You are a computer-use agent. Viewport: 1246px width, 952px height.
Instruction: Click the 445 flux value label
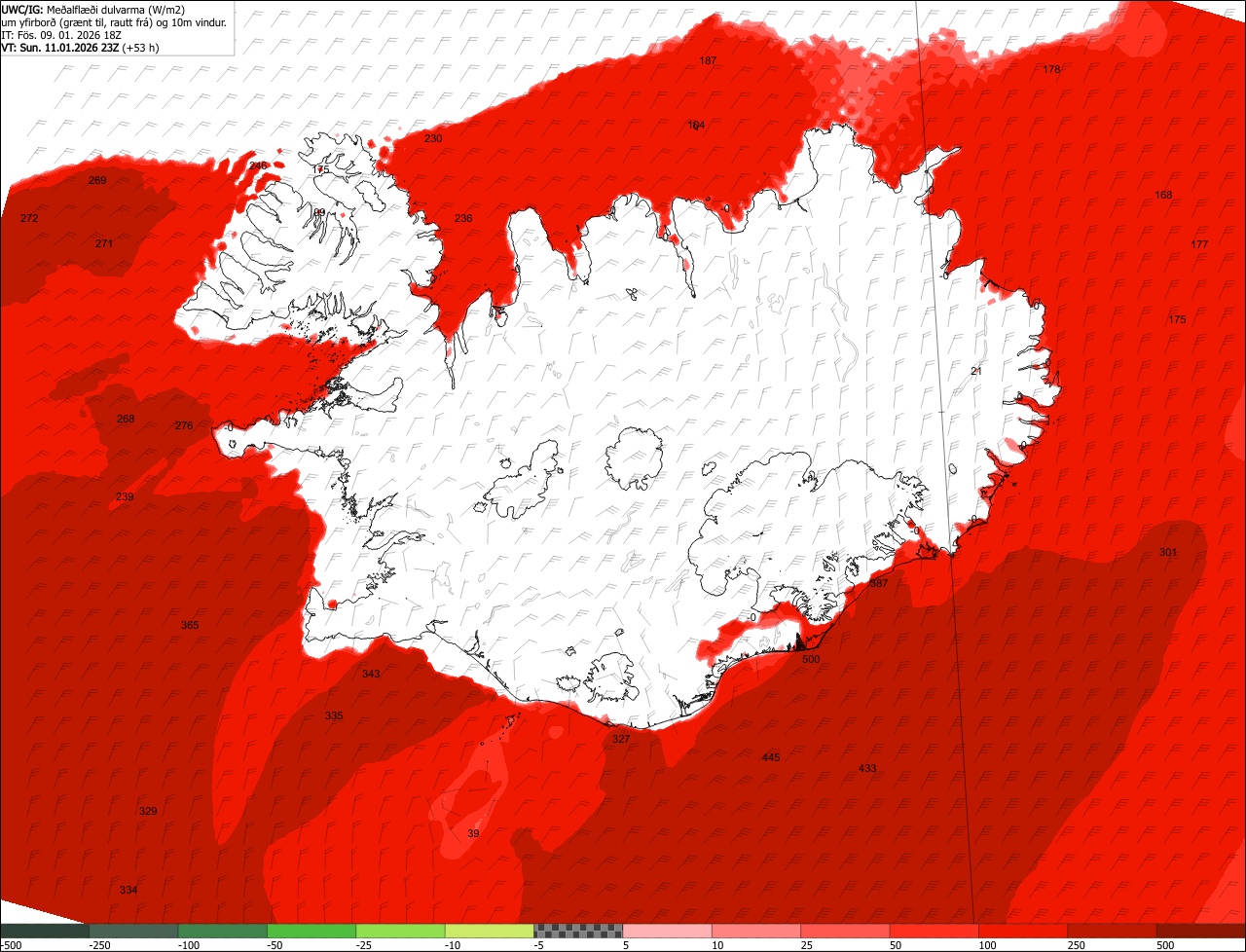pos(771,757)
